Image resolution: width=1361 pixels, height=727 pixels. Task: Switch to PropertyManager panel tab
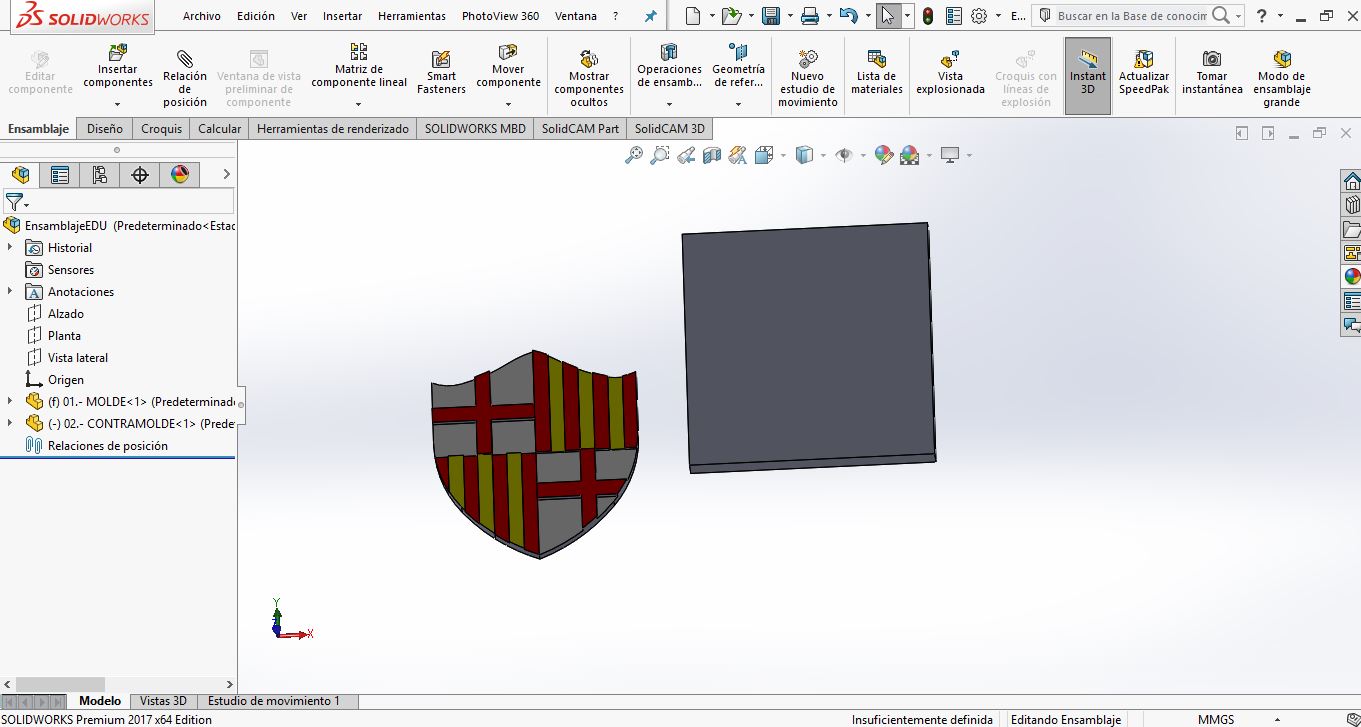(60, 175)
